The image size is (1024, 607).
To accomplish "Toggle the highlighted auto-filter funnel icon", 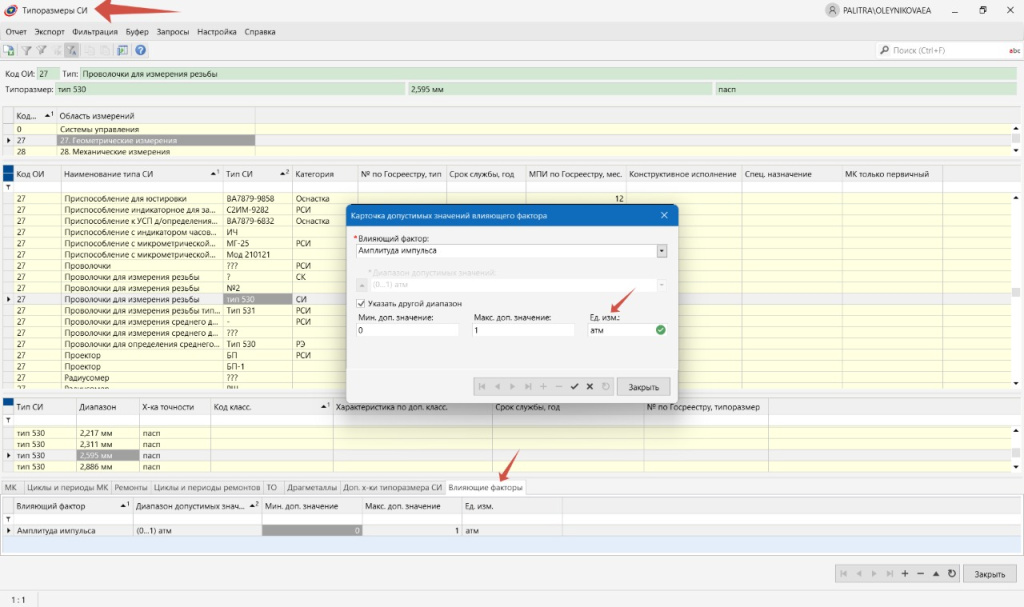I will pos(72,50).
